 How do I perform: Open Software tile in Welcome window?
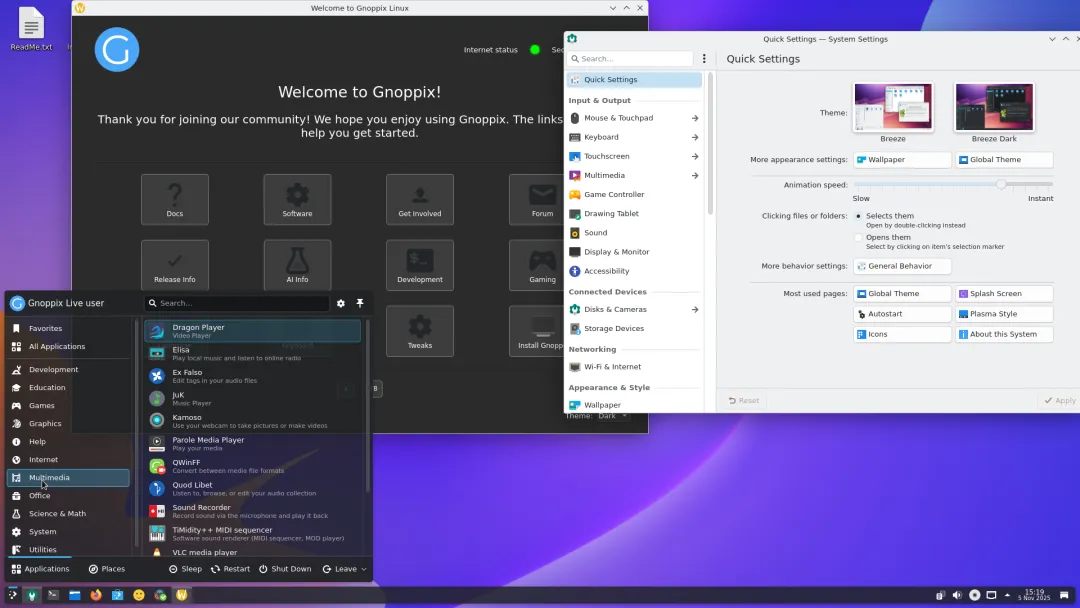tap(298, 200)
